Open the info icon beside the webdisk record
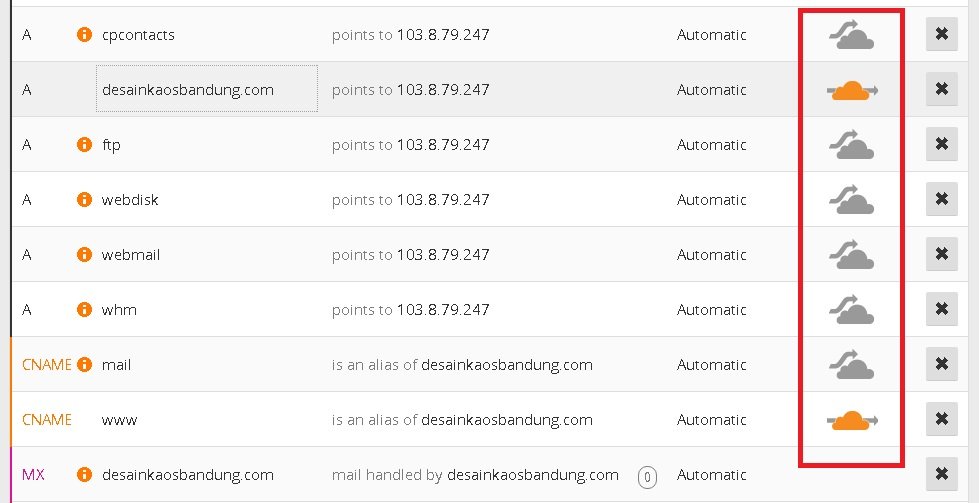The width and height of the screenshot is (979, 503). [x=85, y=200]
